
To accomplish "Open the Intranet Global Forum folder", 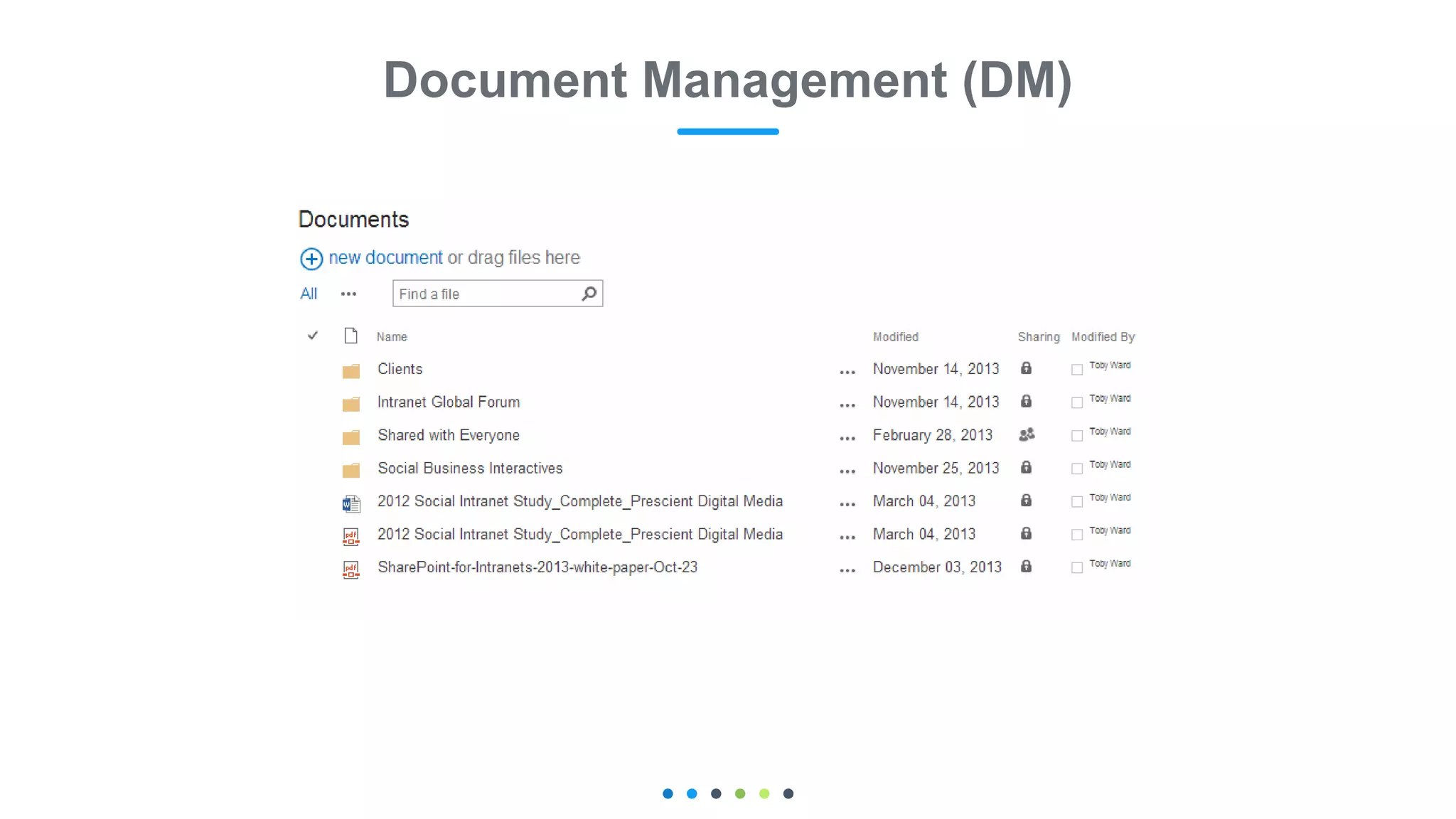I will [x=449, y=402].
